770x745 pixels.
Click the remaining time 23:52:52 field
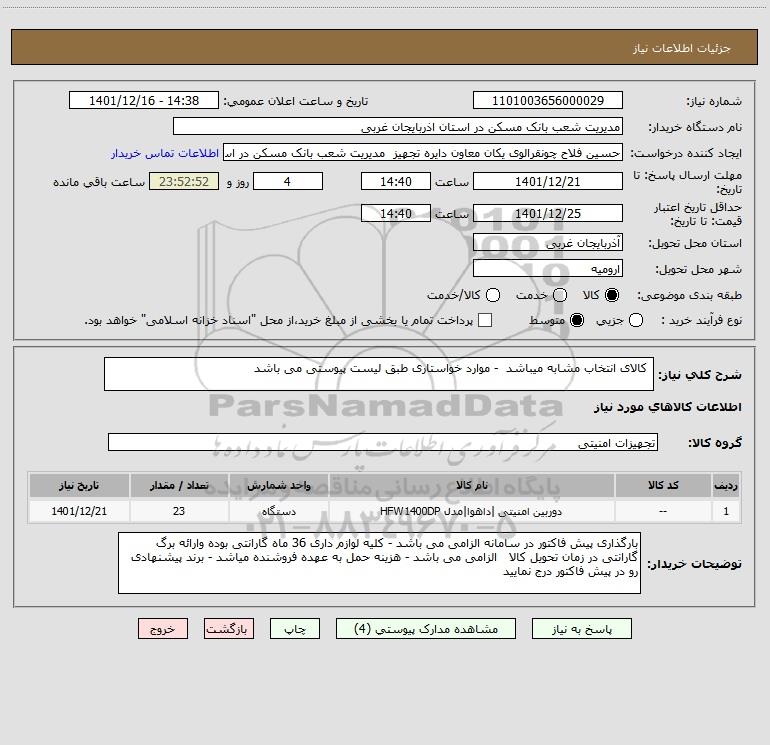(184, 181)
